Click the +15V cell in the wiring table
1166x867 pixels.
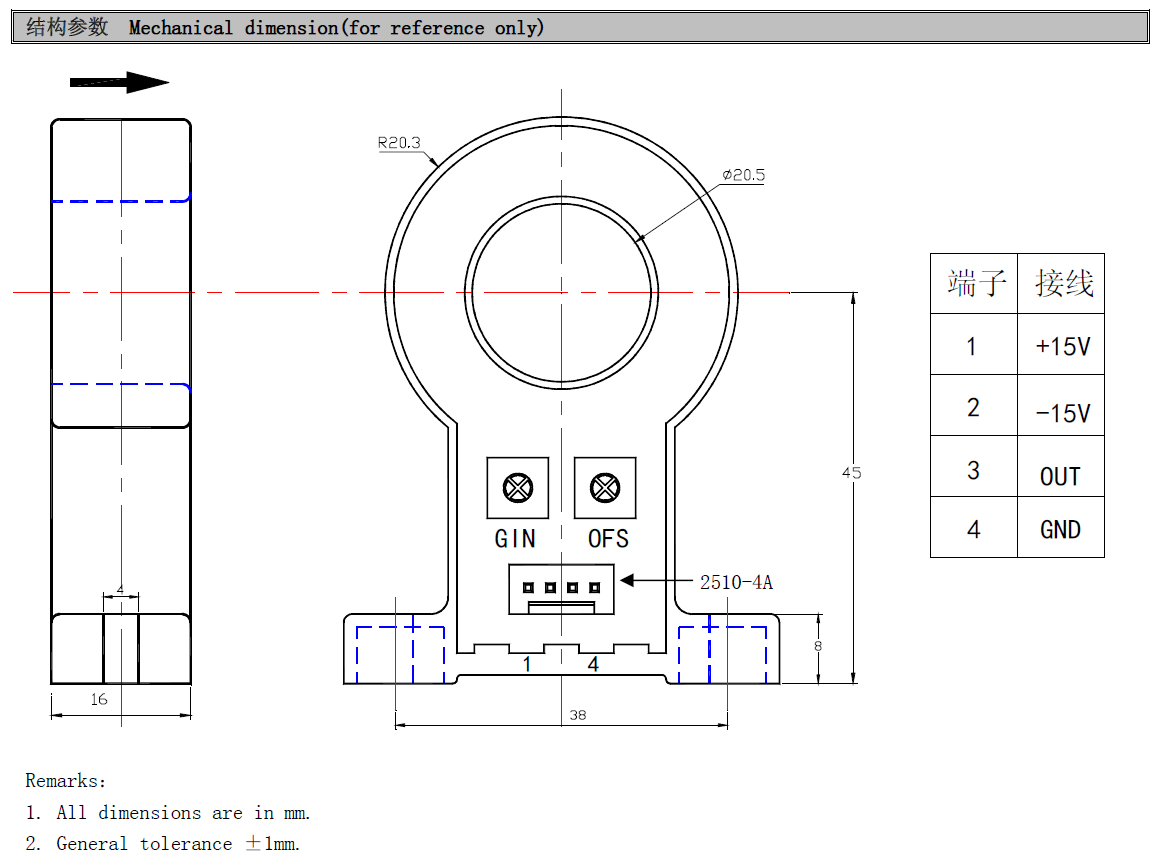[1062, 346]
